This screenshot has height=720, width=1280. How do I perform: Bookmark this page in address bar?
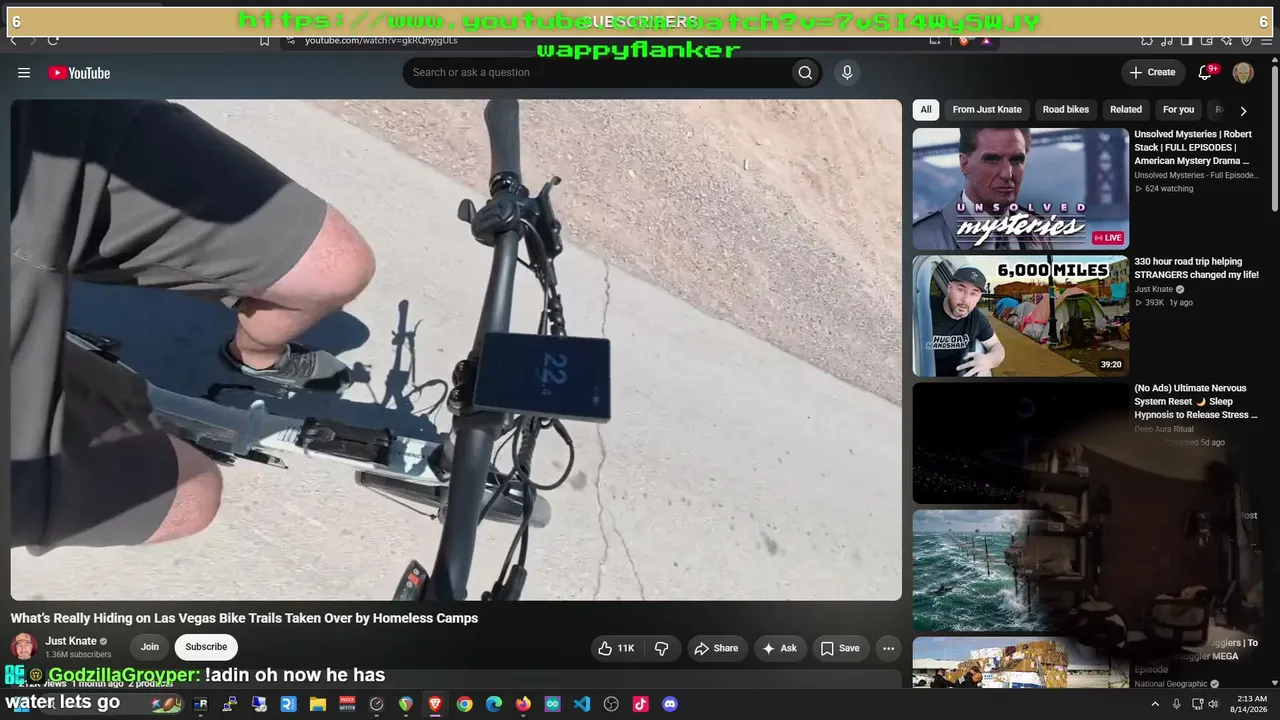pyautogui.click(x=264, y=40)
